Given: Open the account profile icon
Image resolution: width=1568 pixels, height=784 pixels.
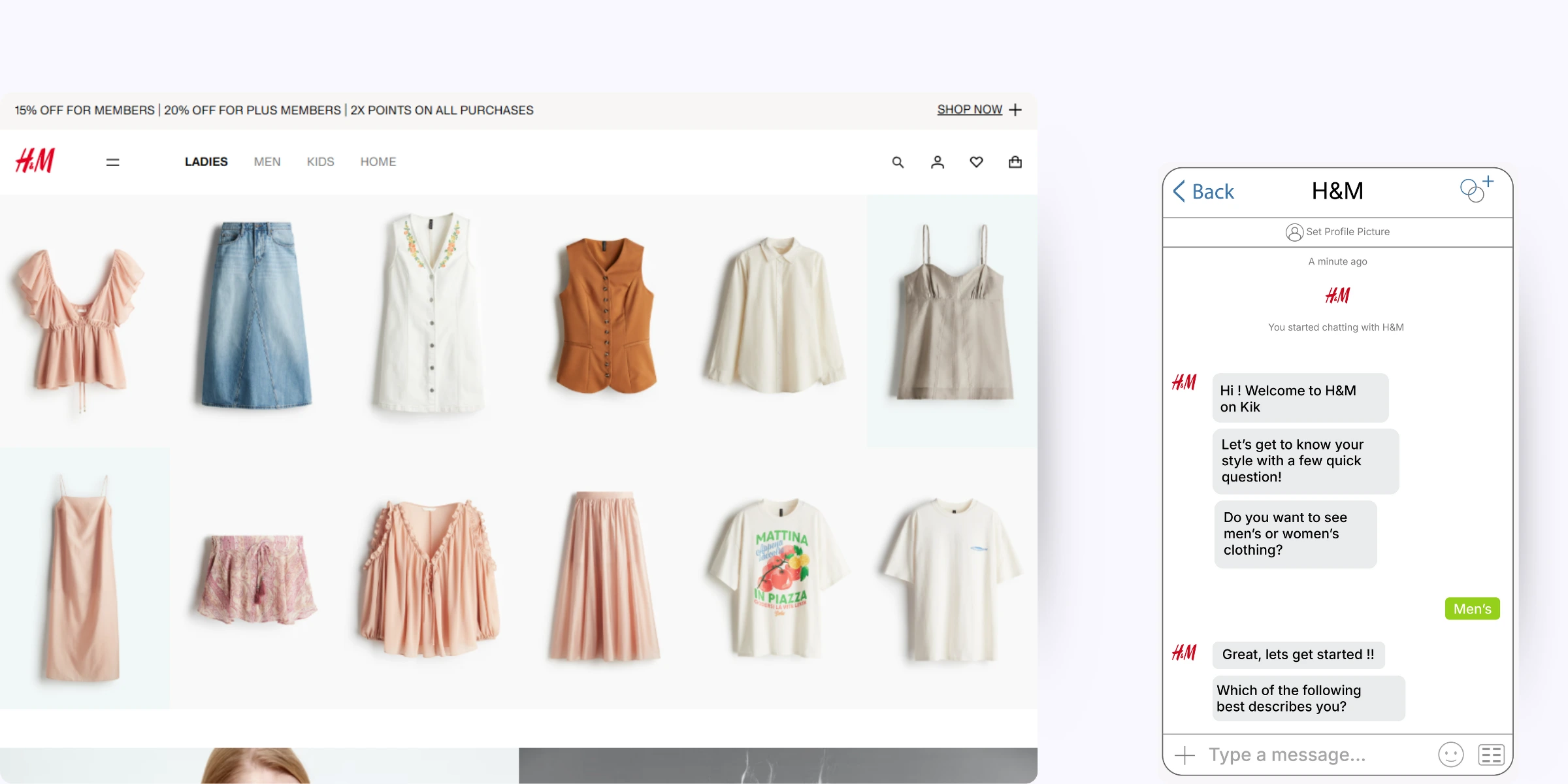Looking at the screenshot, I should [x=938, y=161].
